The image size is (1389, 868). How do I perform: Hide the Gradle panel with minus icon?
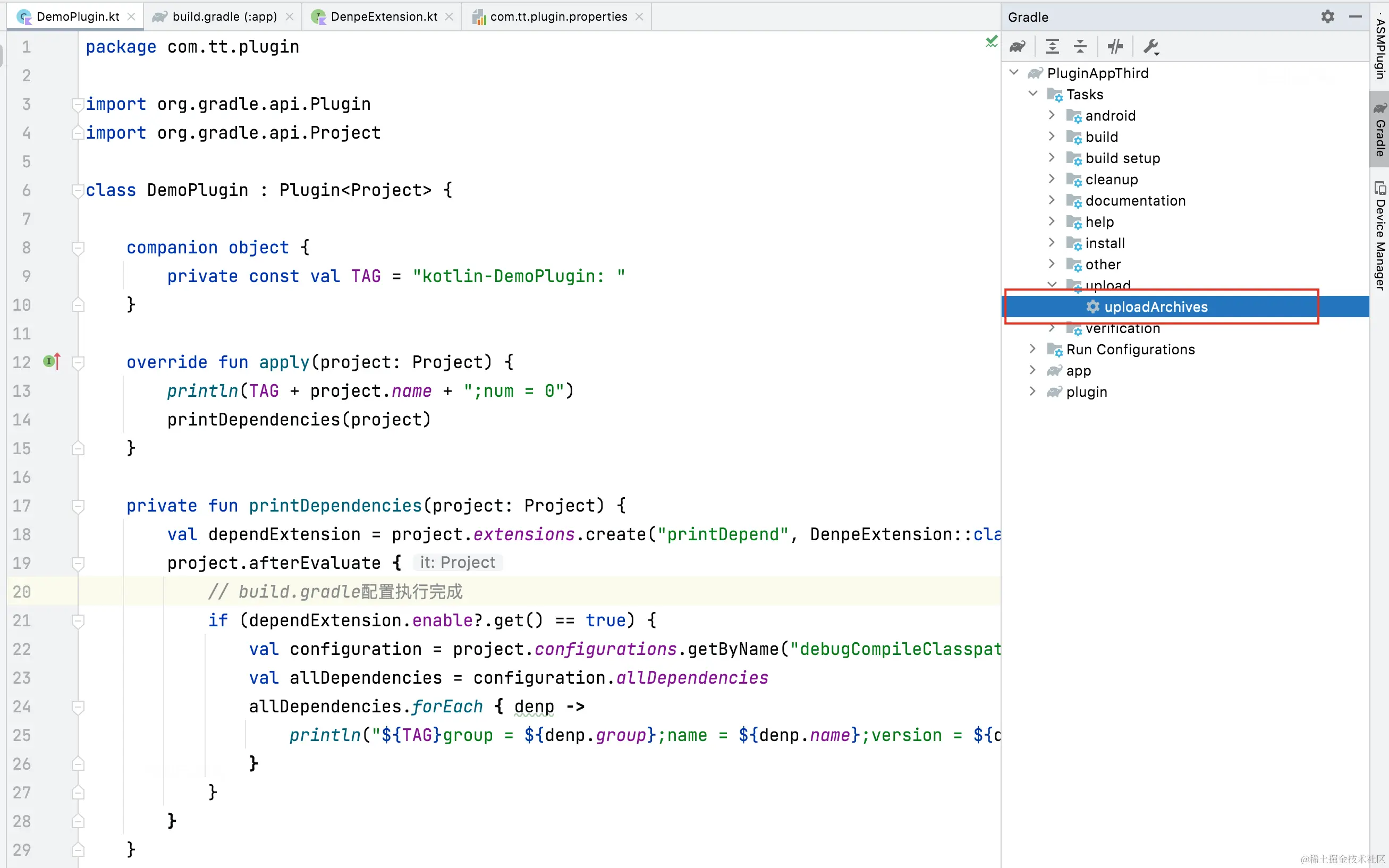[x=1355, y=16]
